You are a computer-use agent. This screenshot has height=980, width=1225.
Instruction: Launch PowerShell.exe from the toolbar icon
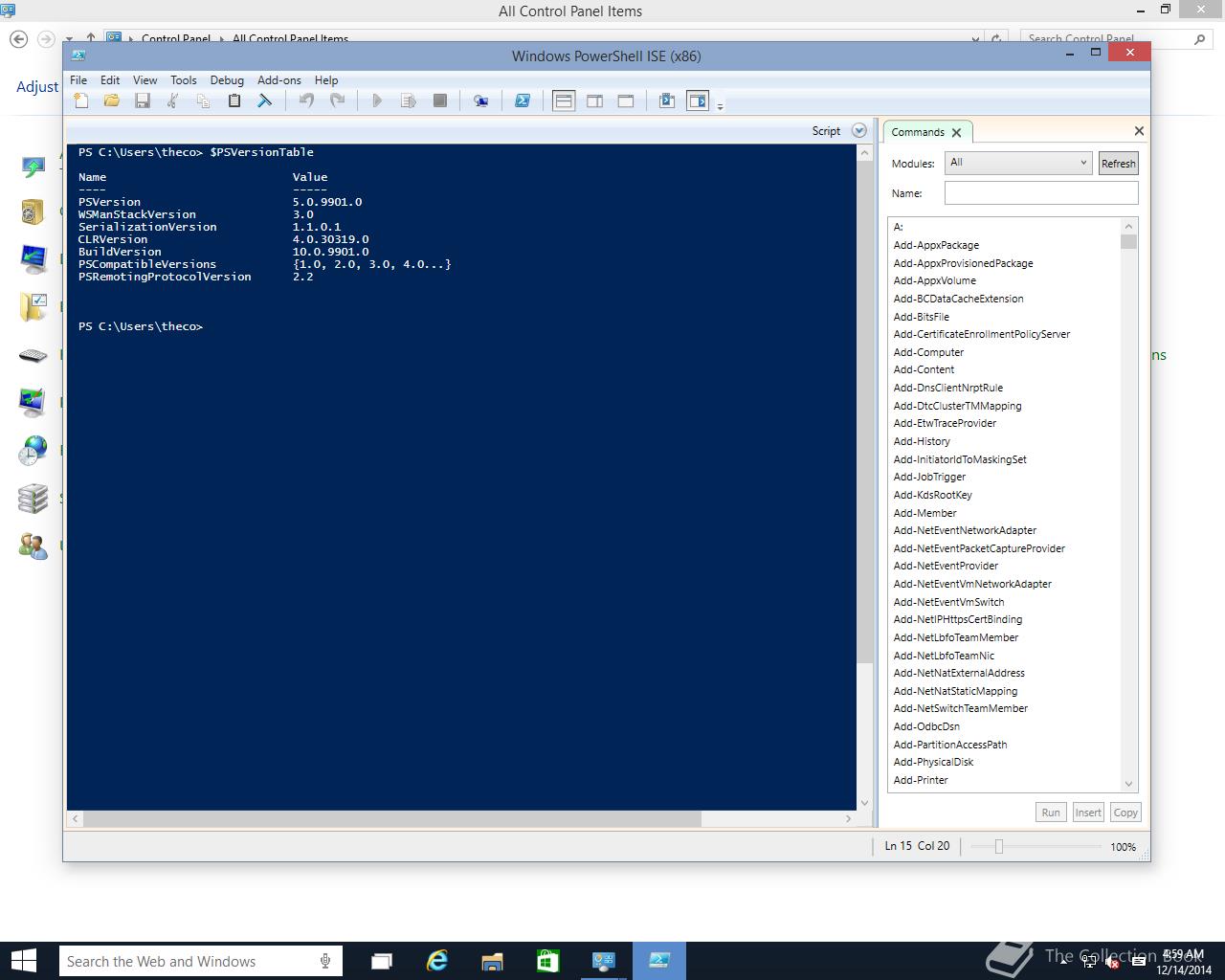point(523,100)
